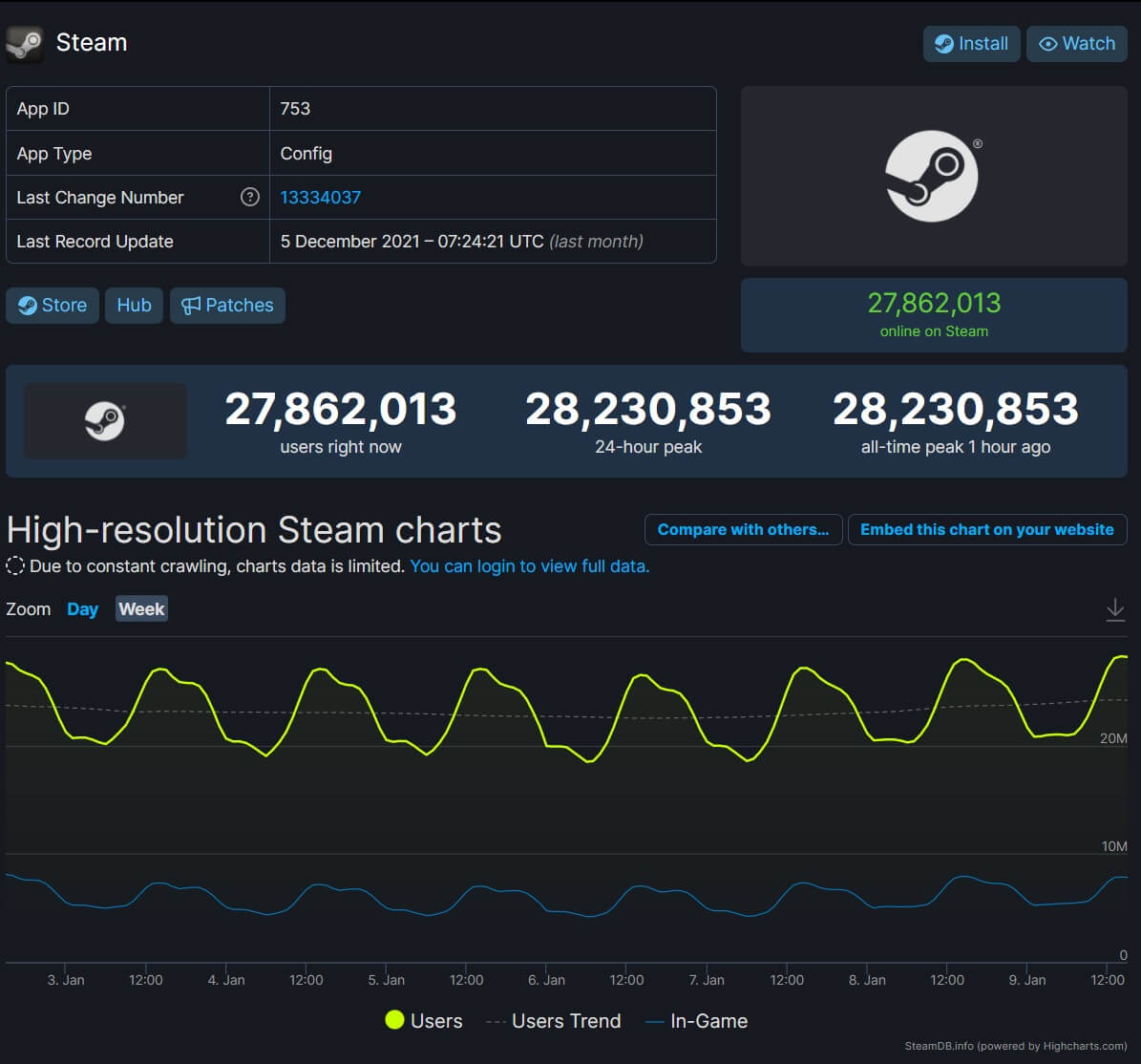
Task: Switch chart zoom to Day
Action: tap(82, 608)
